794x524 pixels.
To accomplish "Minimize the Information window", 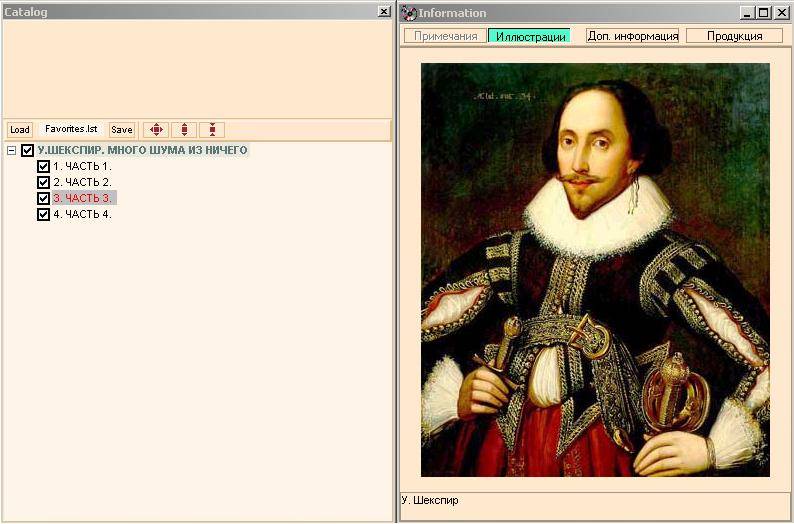I will (x=746, y=13).
